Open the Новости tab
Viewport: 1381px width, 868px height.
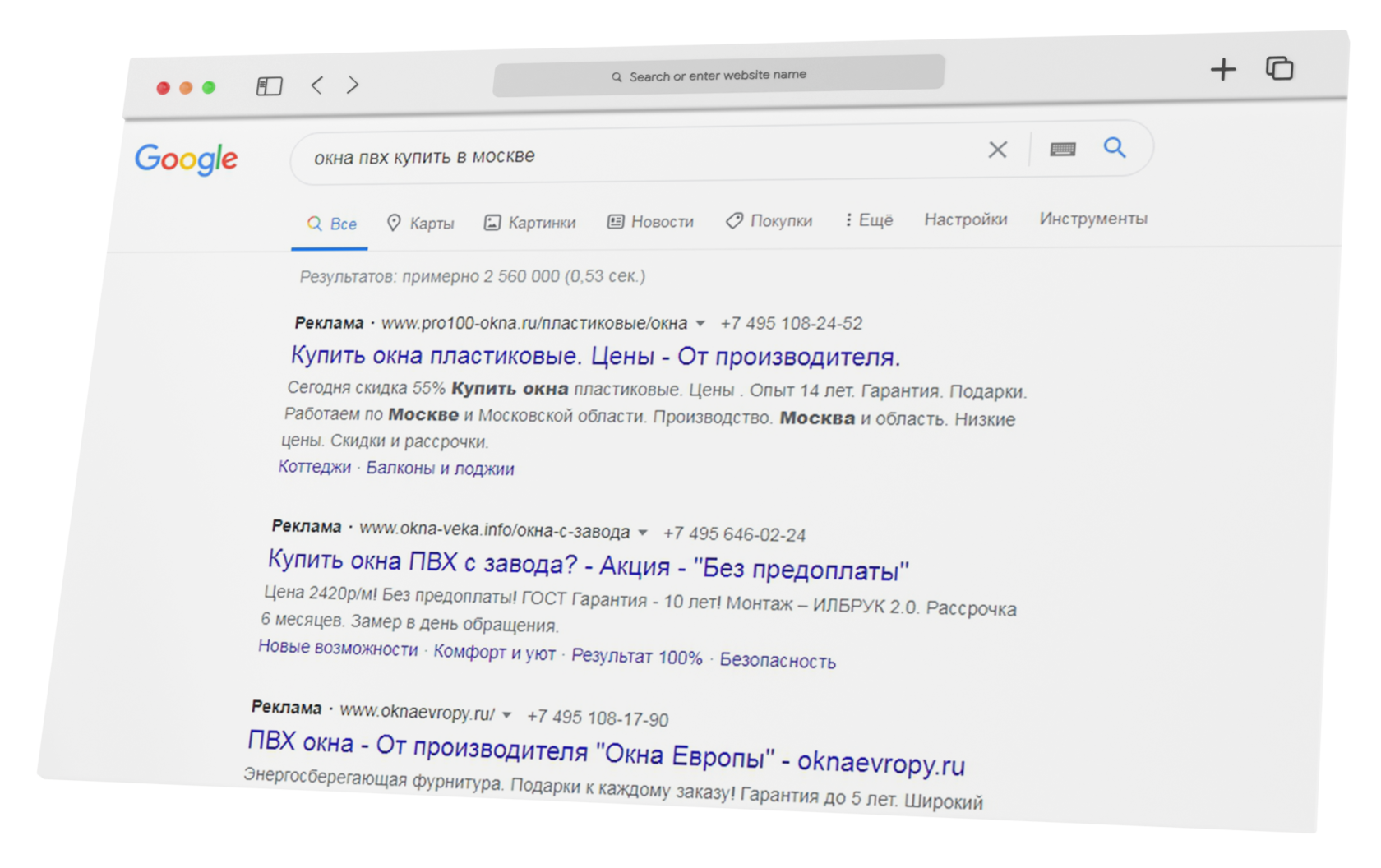point(651,221)
